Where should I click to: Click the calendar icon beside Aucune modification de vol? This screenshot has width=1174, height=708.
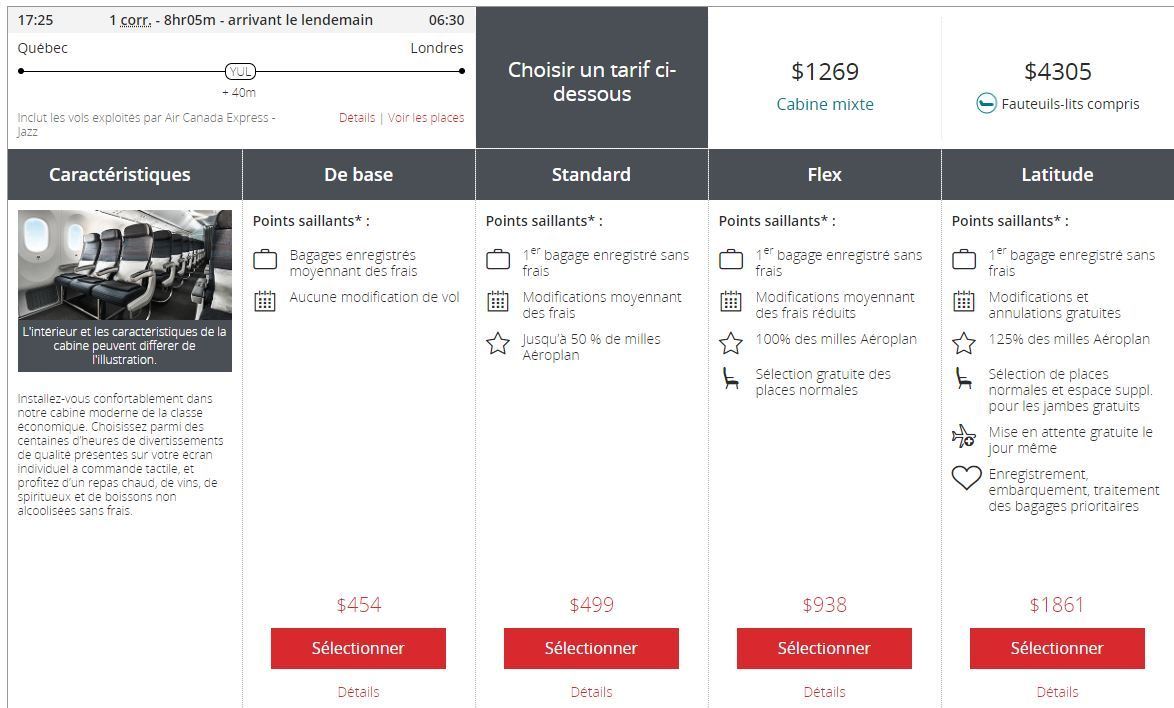coord(265,301)
